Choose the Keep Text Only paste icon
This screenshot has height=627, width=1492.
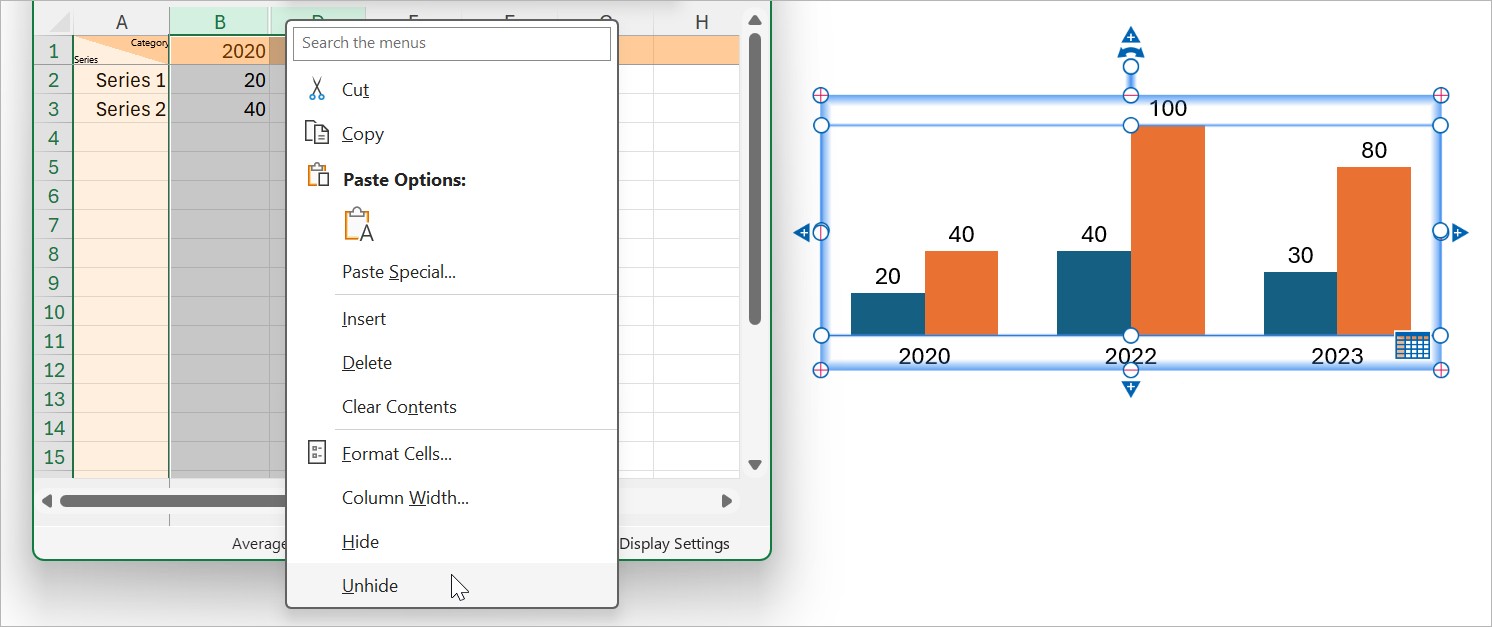click(x=359, y=225)
